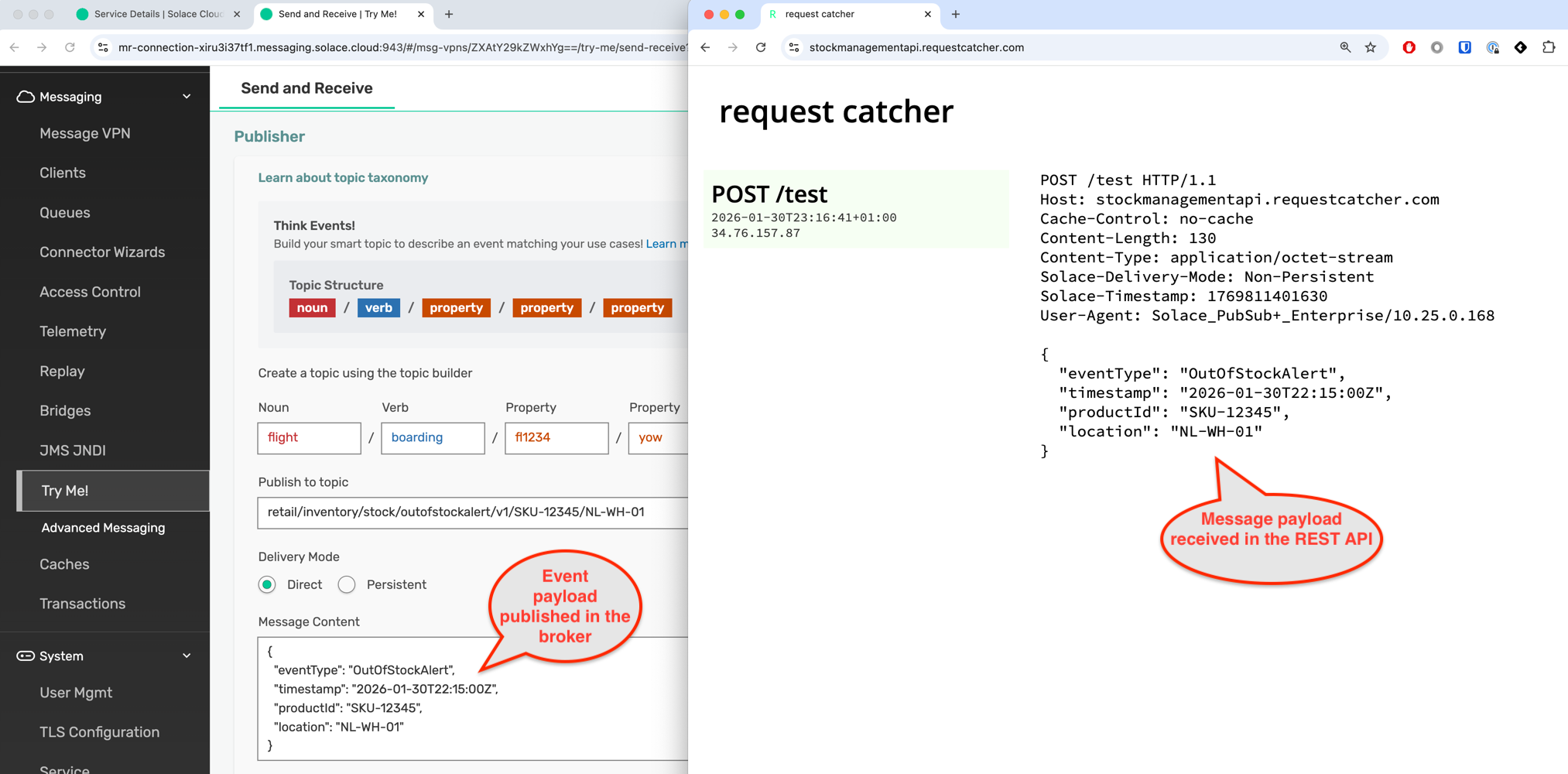Viewport: 1568px width, 774px height.
Task: Collapse the System section in the sidebar
Action: point(186,656)
